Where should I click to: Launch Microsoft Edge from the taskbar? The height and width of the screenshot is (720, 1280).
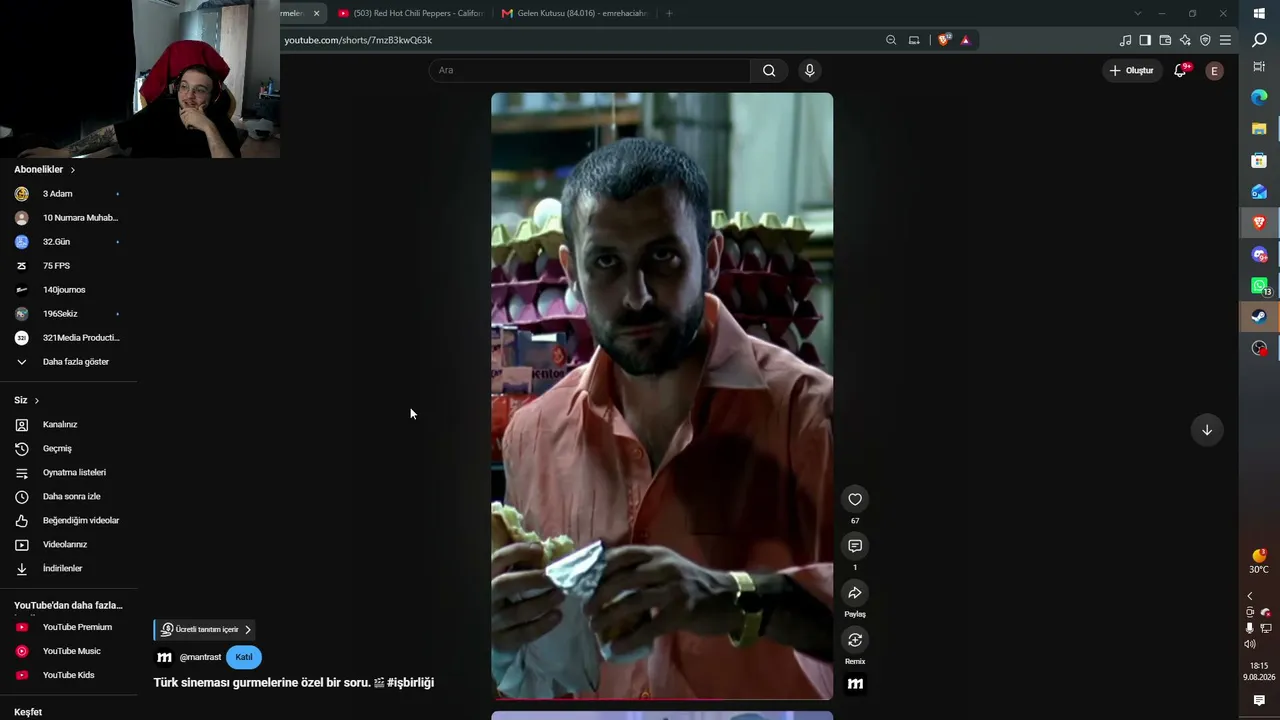click(1259, 97)
